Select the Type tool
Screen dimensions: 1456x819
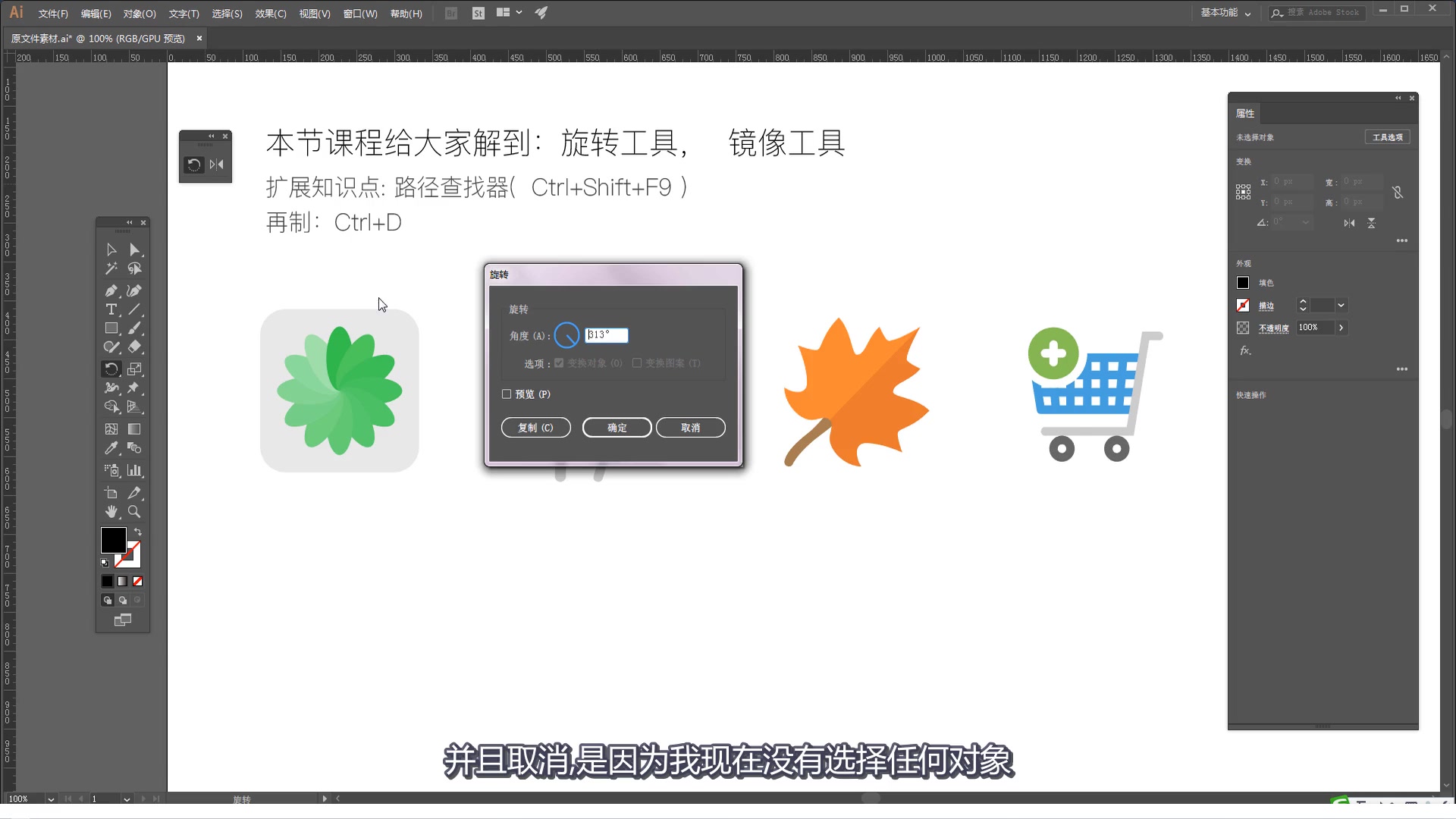[111, 309]
